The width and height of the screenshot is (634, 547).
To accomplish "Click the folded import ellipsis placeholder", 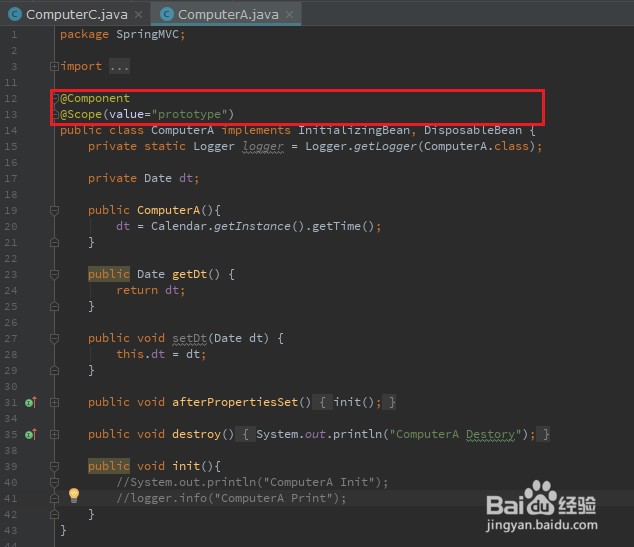I will (x=119, y=66).
